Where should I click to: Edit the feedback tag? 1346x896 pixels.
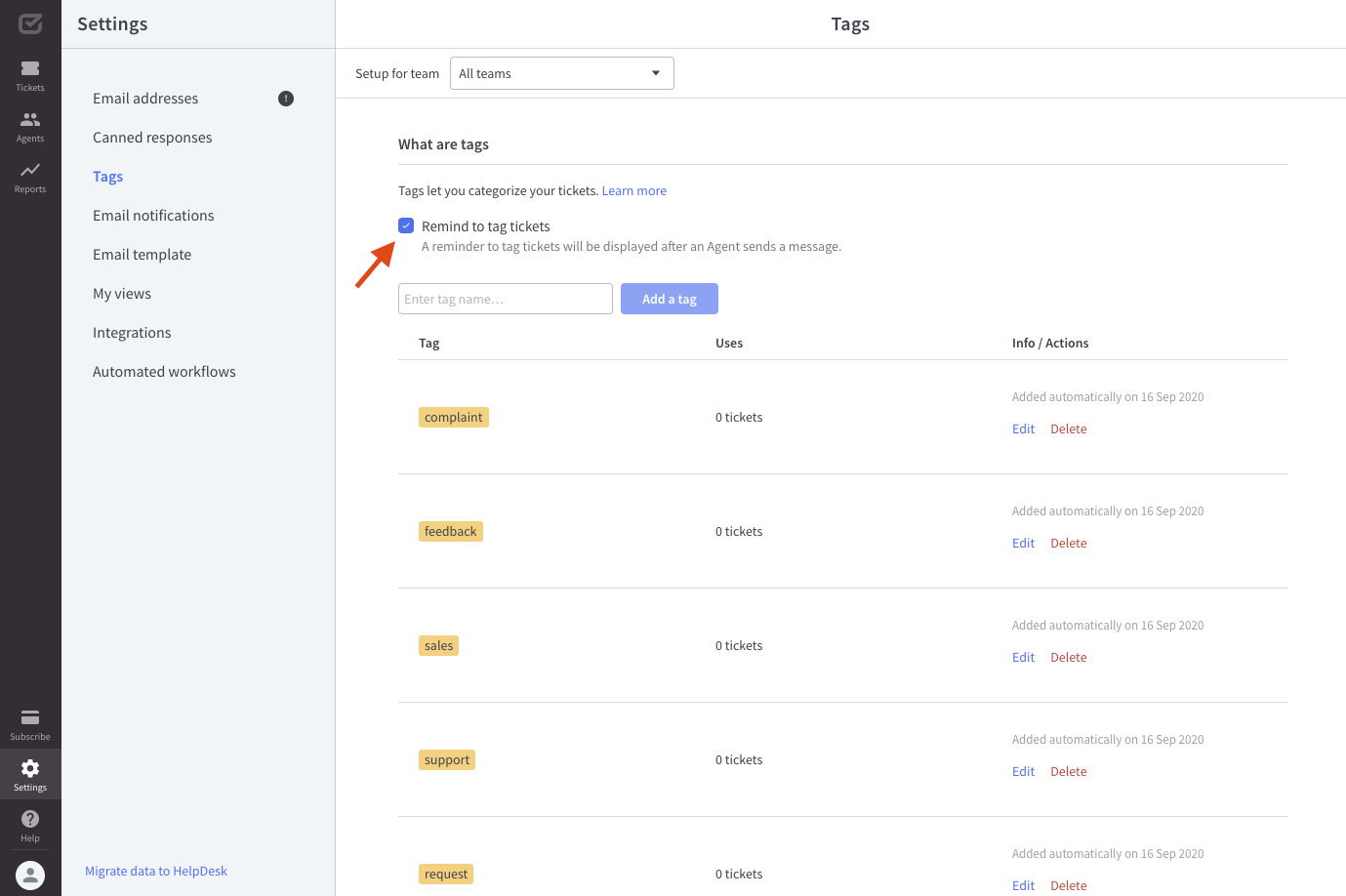(x=1023, y=543)
